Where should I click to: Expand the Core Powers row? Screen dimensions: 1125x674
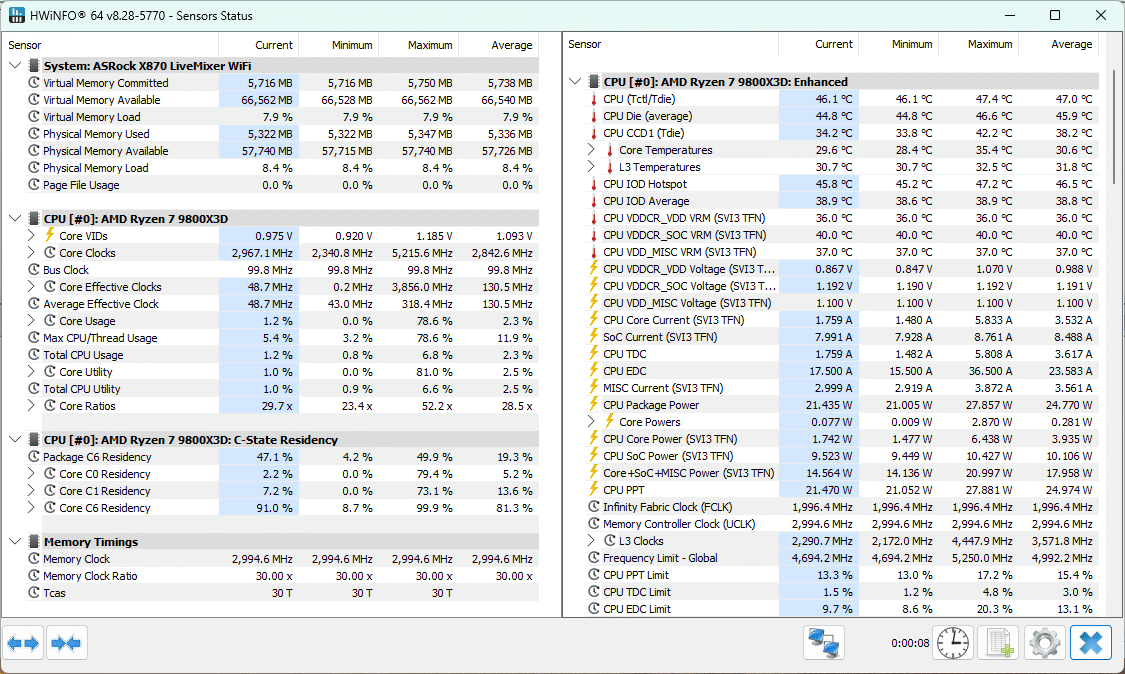590,421
